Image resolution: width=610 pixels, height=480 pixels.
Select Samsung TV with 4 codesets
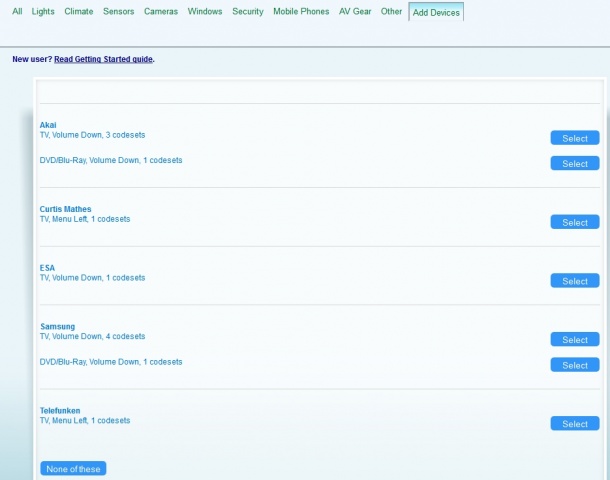[575, 340]
